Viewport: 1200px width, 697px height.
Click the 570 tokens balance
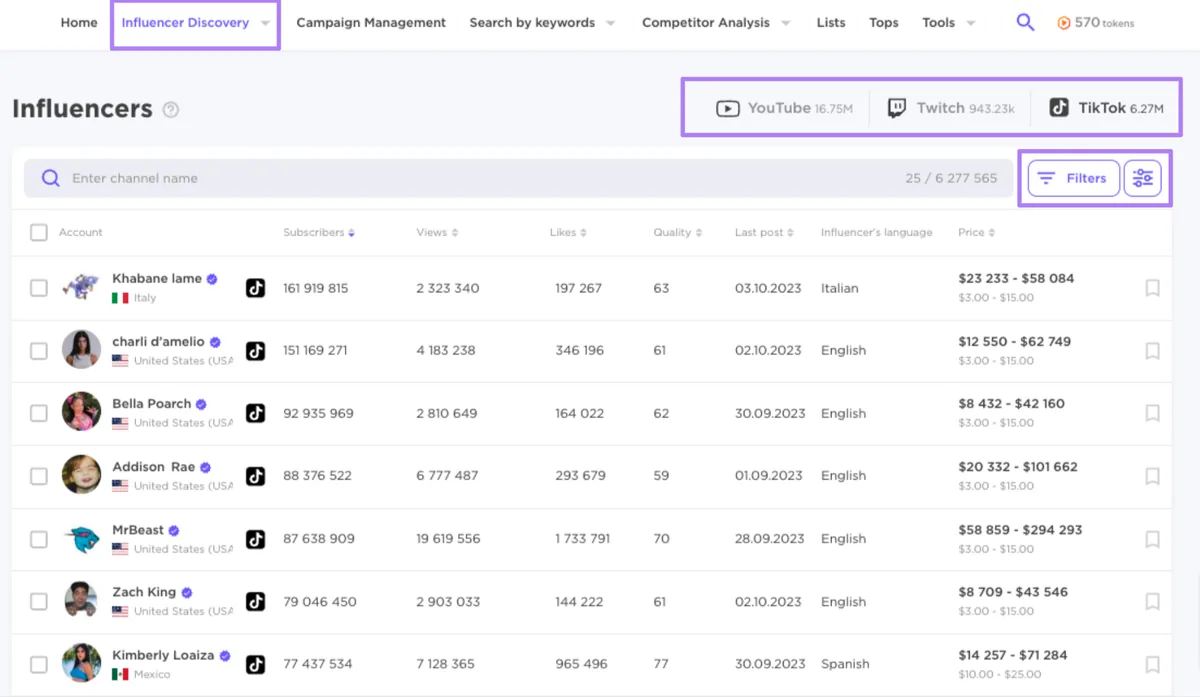click(x=1104, y=23)
